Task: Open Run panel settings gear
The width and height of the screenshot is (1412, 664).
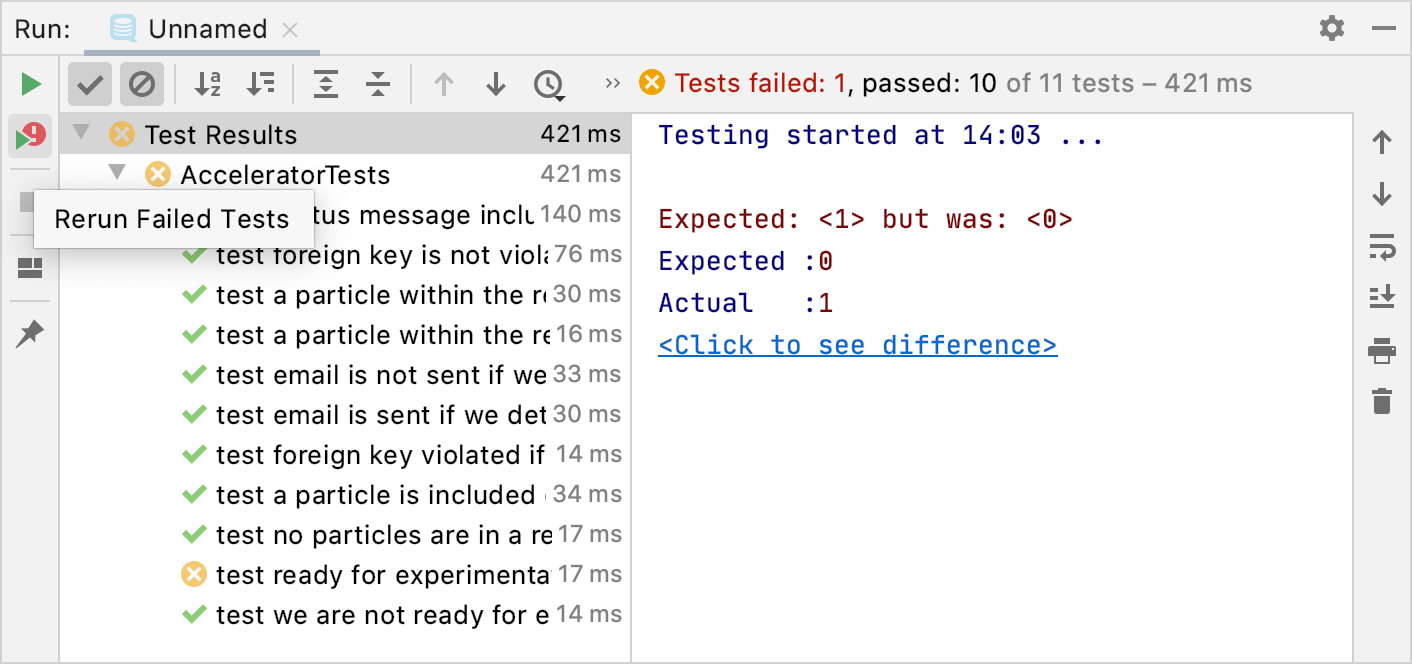Action: 1332,28
